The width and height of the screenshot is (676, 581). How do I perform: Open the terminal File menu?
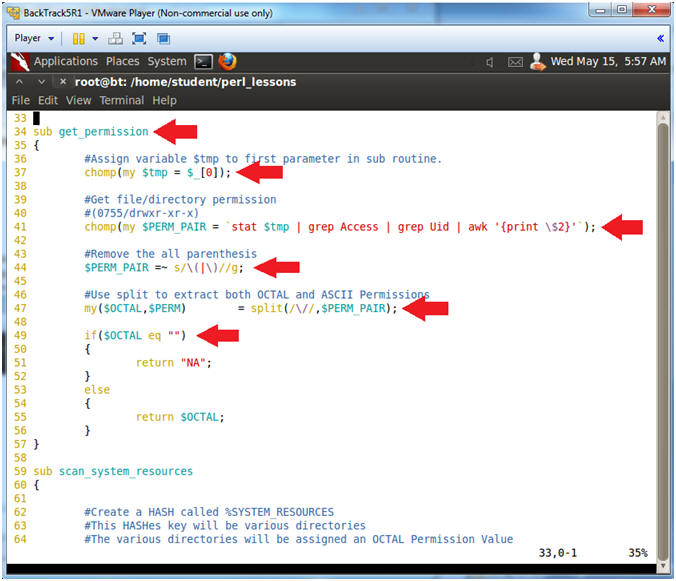pos(21,100)
